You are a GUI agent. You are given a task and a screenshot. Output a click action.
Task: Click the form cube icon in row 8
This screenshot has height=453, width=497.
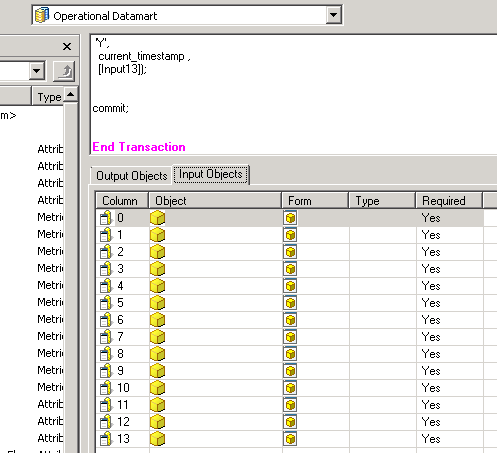pyautogui.click(x=290, y=354)
